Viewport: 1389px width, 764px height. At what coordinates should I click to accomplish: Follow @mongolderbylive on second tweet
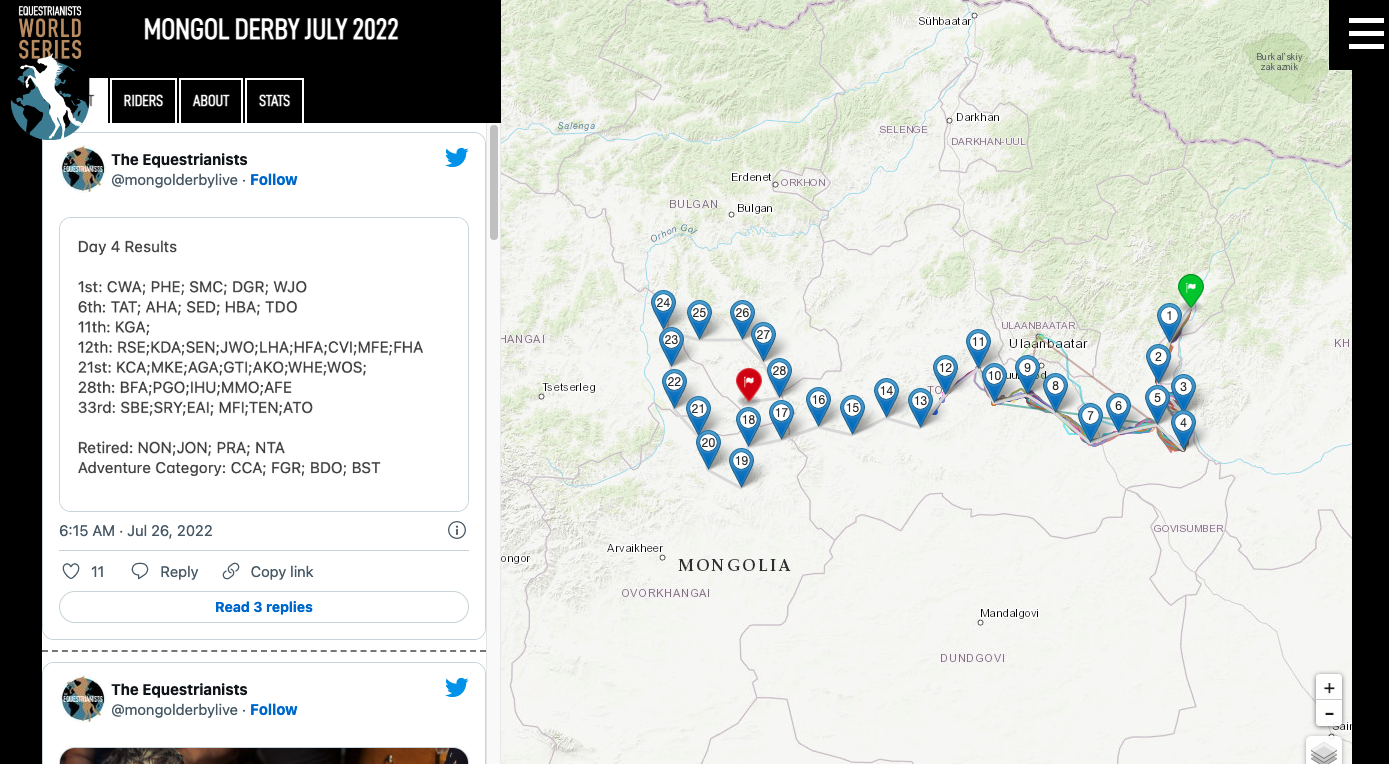click(x=274, y=710)
